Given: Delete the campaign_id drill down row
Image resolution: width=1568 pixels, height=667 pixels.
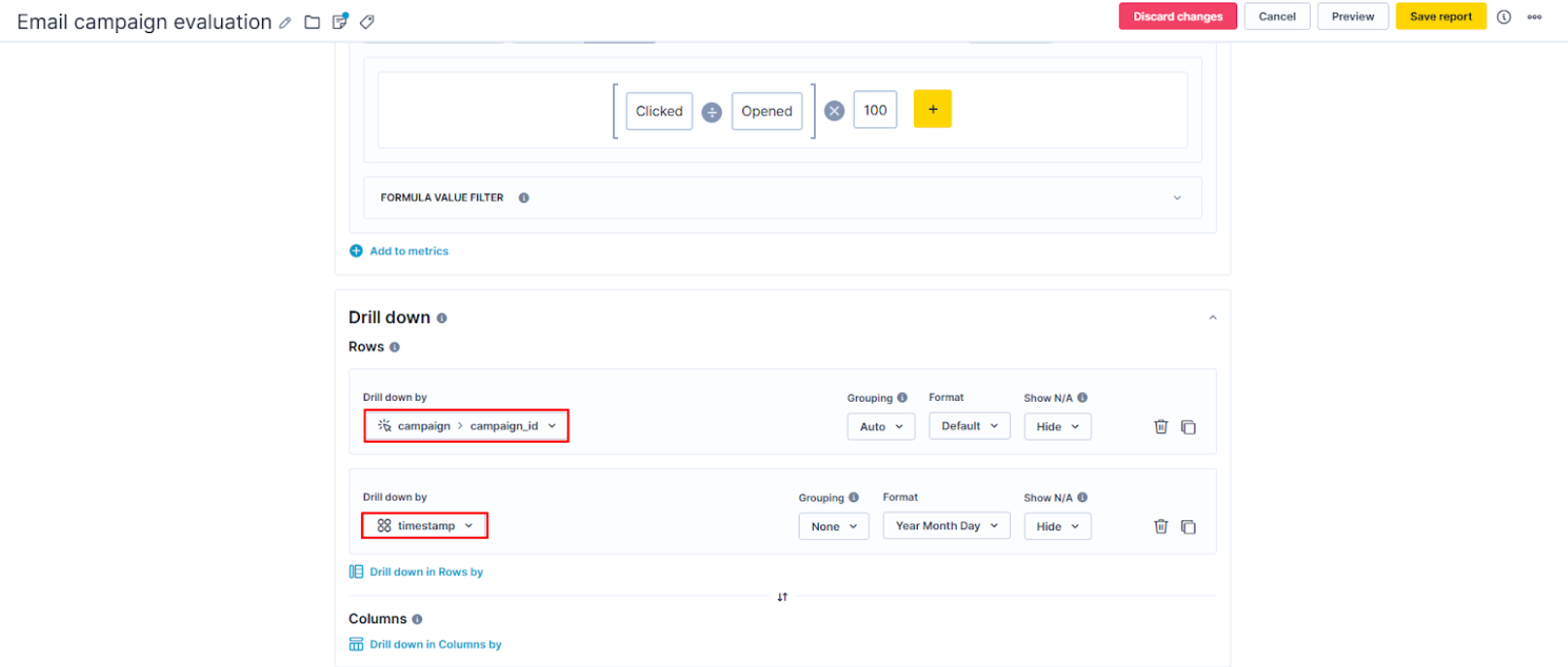Looking at the screenshot, I should point(1160,426).
